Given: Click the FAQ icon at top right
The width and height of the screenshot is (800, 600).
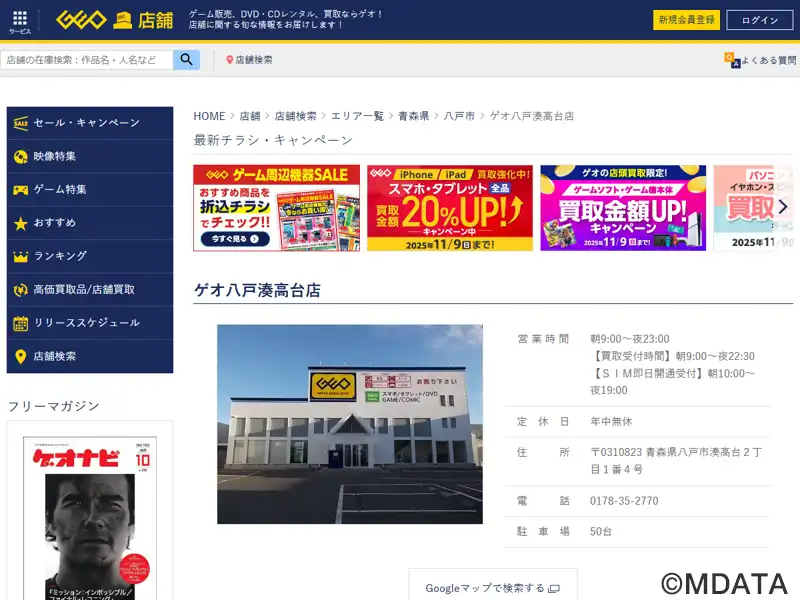Looking at the screenshot, I should (x=732, y=60).
